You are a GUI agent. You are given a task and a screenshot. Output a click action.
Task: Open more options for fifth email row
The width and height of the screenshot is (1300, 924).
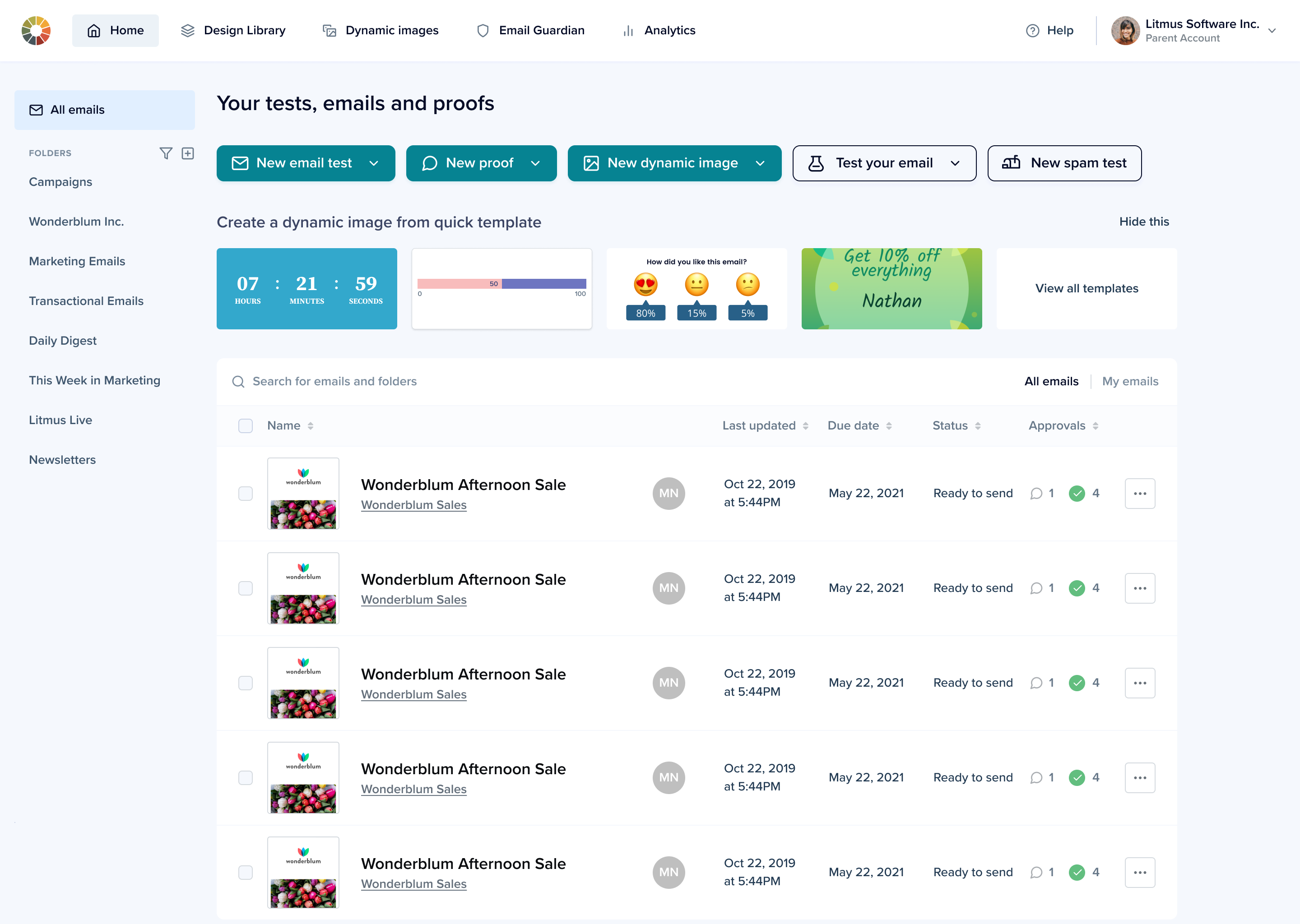point(1139,872)
